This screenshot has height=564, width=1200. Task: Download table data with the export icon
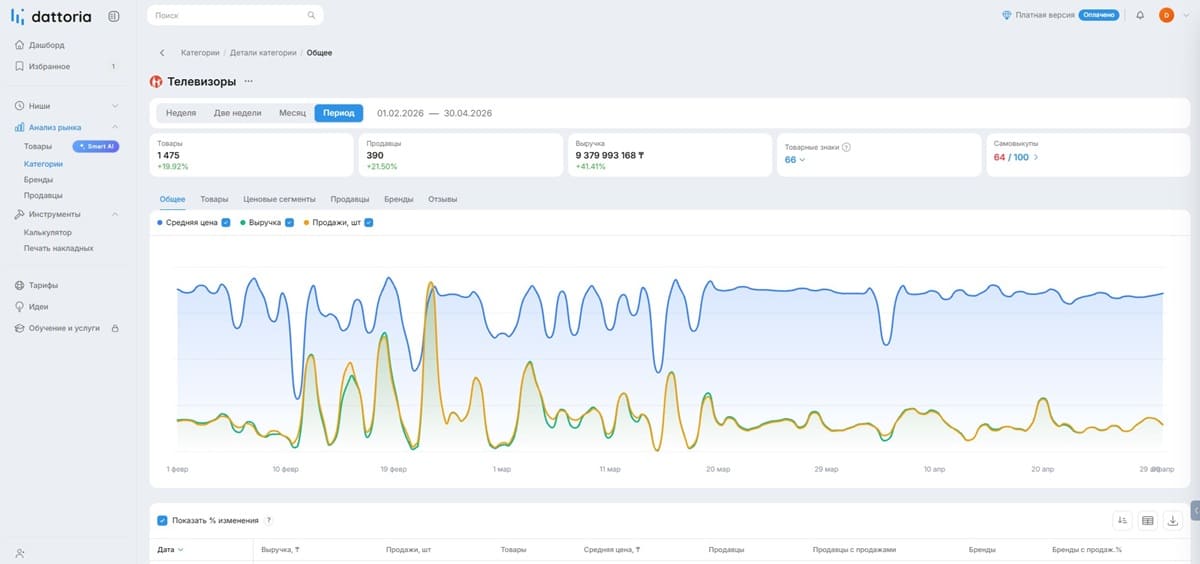tap(1173, 521)
